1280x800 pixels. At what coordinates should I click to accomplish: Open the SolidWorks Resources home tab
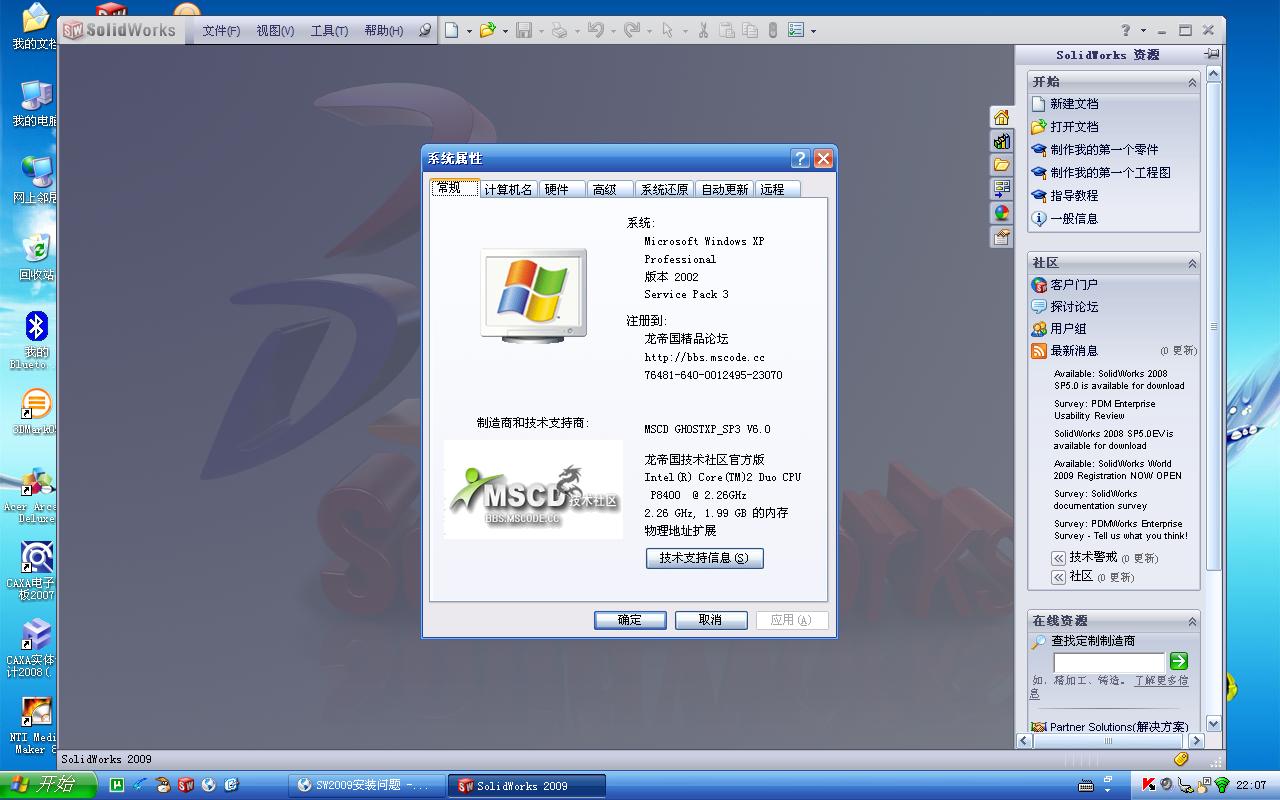click(1001, 117)
